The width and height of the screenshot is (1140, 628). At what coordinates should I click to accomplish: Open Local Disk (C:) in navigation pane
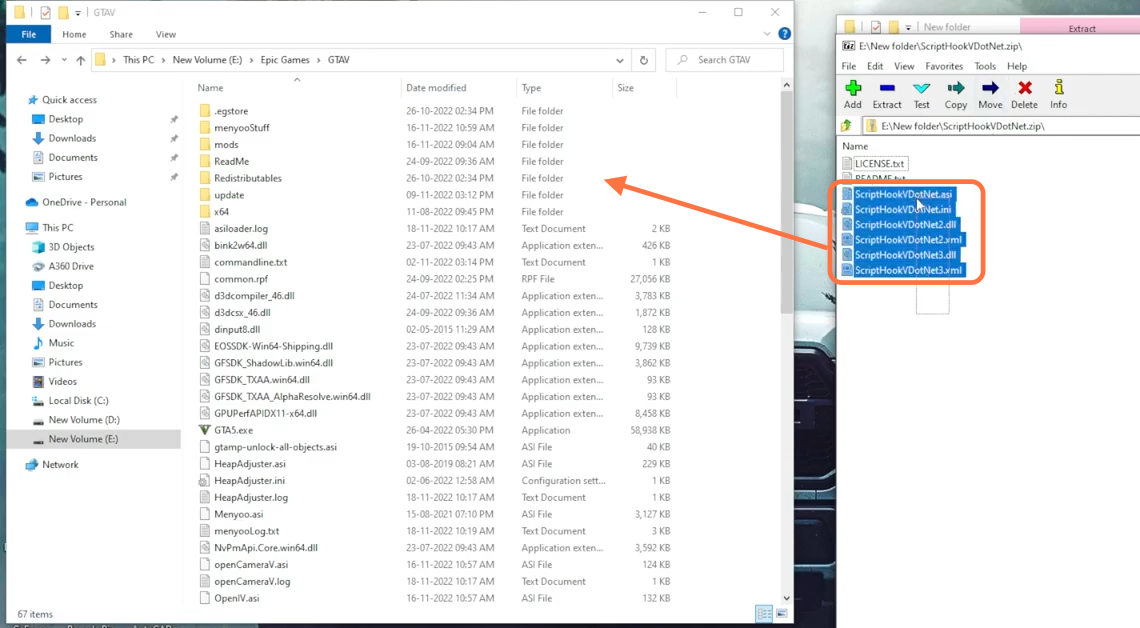[x=78, y=400]
